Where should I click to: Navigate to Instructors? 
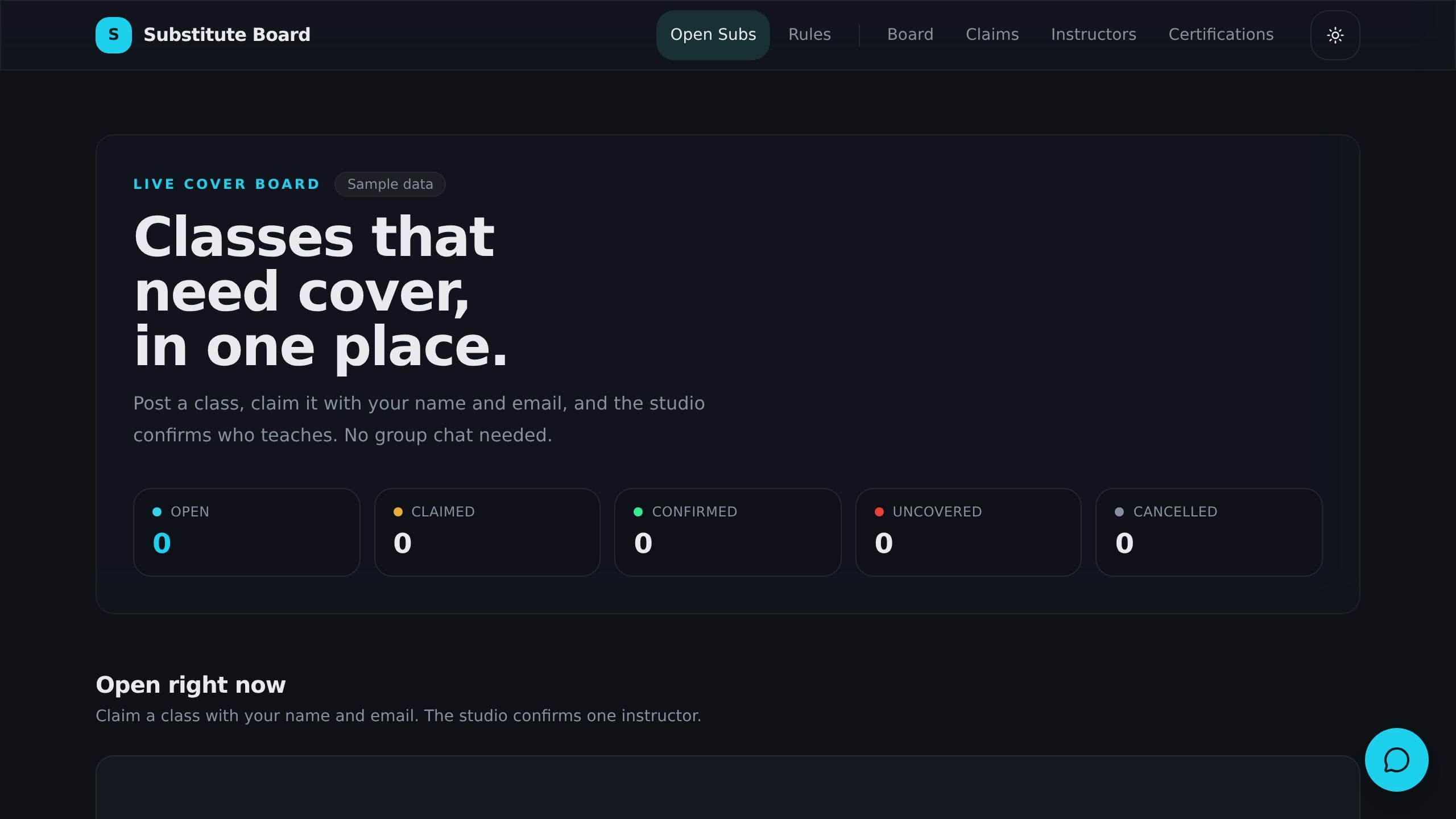click(1093, 35)
